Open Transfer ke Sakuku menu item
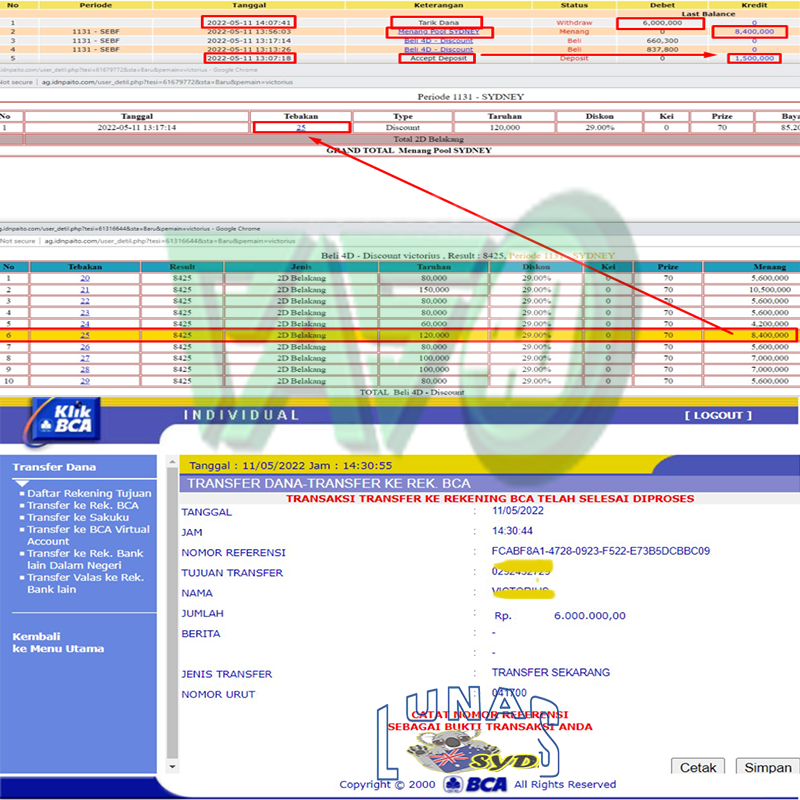Image resolution: width=800 pixels, height=800 pixels. [x=78, y=517]
